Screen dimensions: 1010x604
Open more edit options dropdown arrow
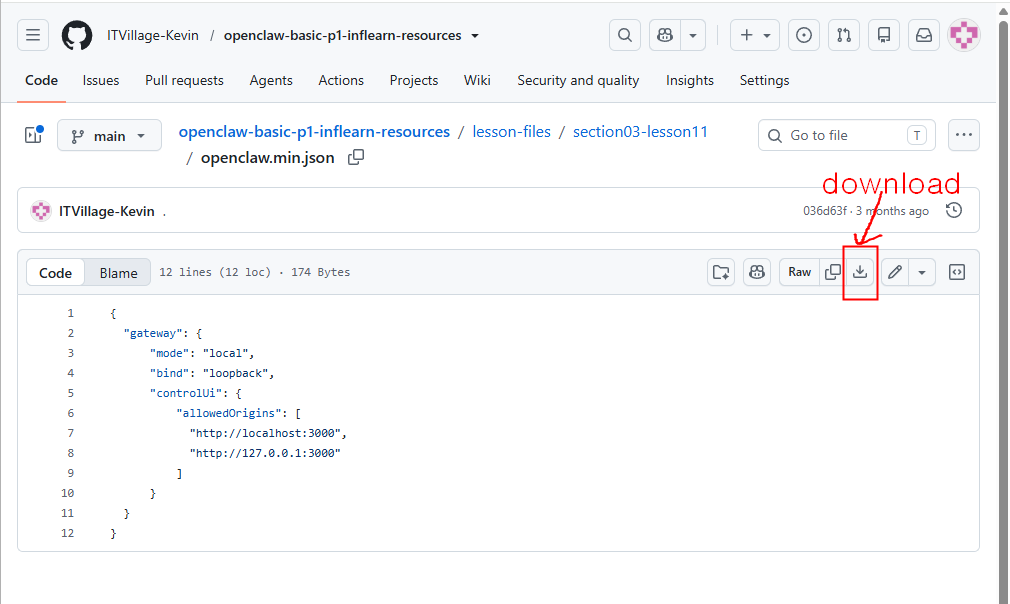tap(922, 272)
